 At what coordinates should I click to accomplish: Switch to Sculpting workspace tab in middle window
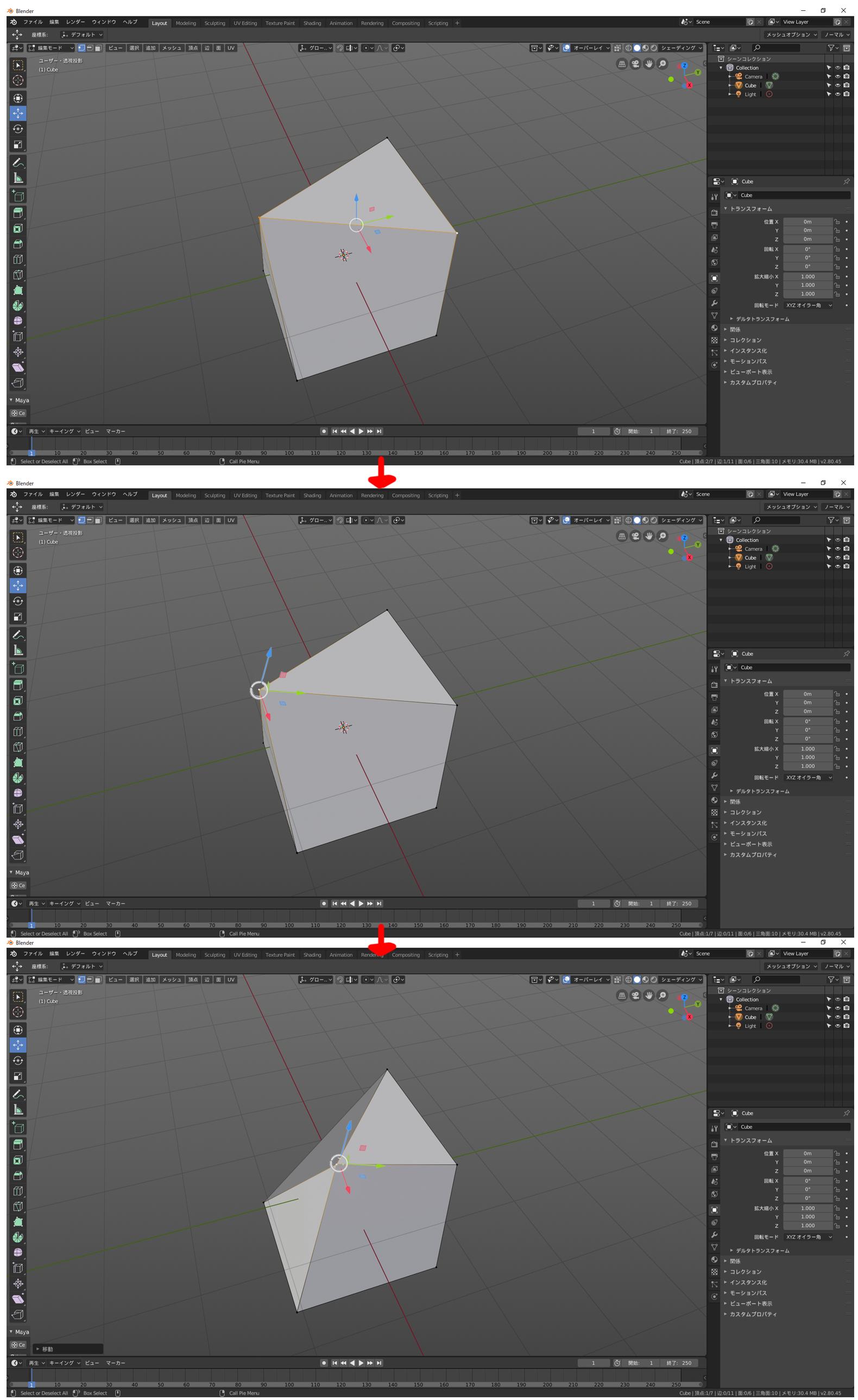pyautogui.click(x=215, y=495)
